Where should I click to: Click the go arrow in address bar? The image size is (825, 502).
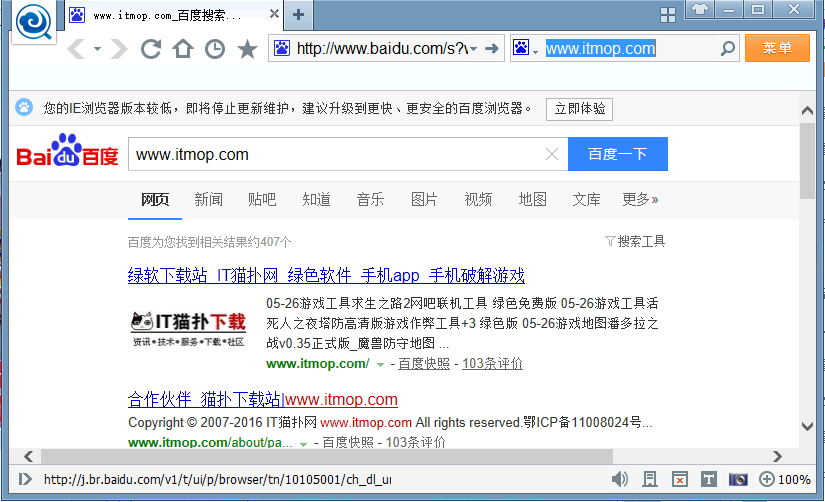coord(492,49)
